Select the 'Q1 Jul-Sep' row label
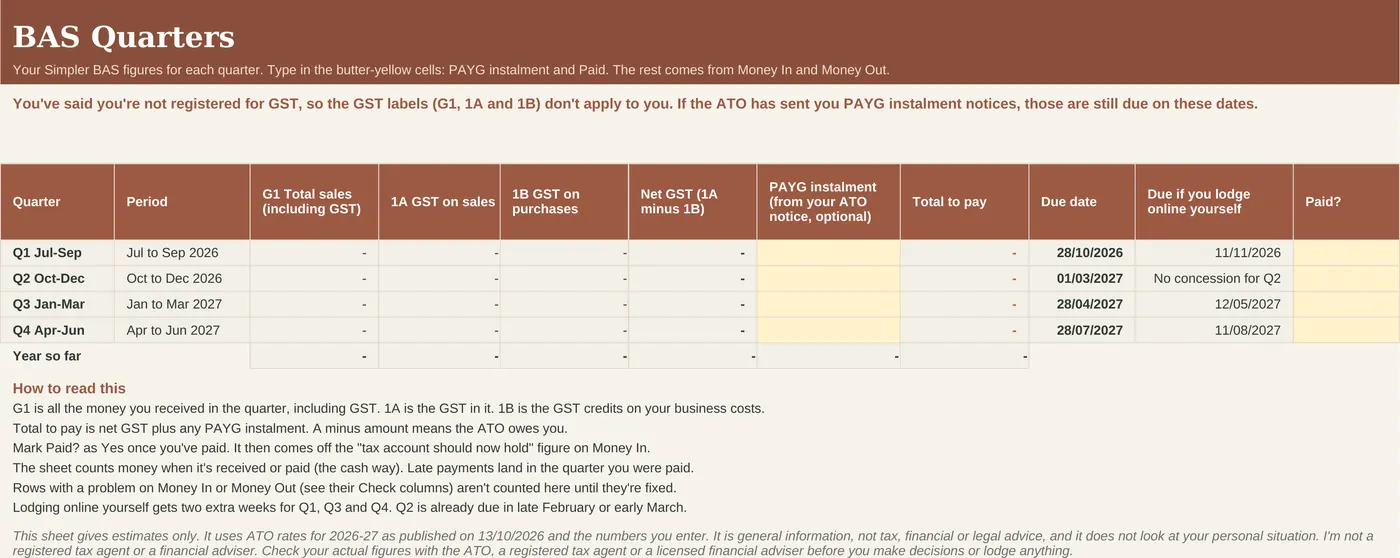 click(57, 253)
